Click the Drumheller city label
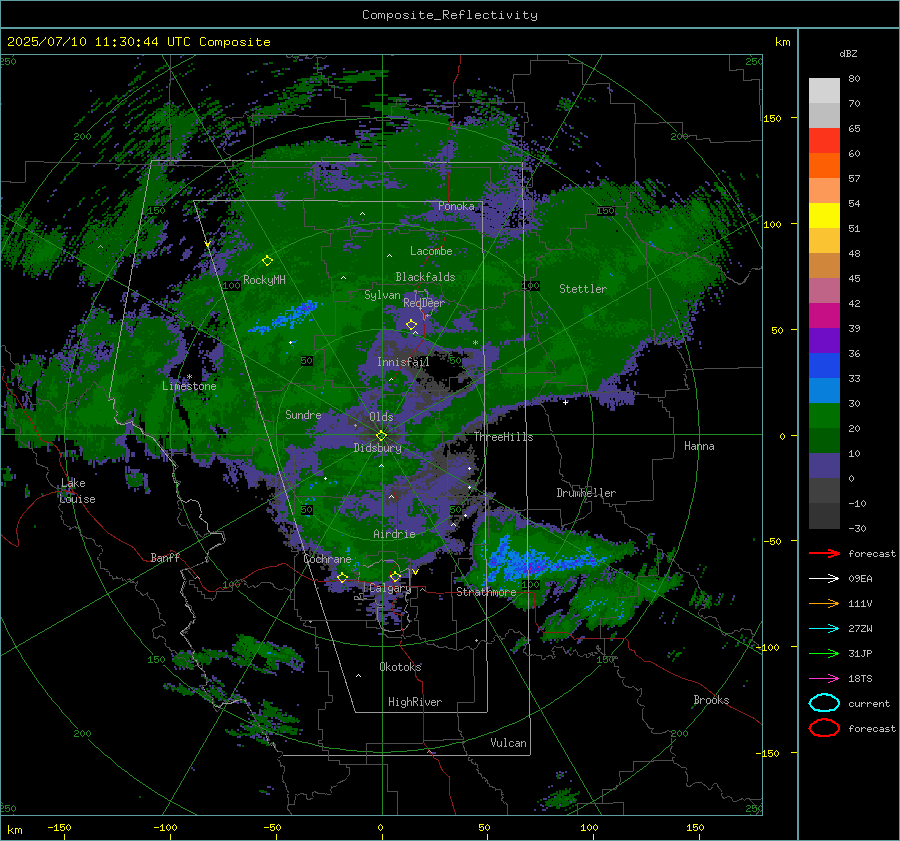Screen dimensions: 900x841 586,493
